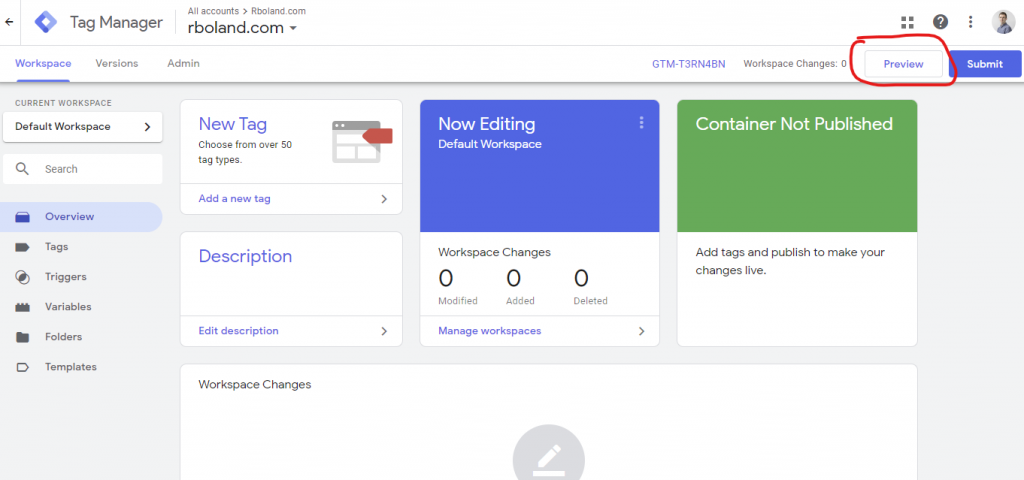Screen dimensions: 1024x480
Task: Click the New Tag illustration icon
Action: pos(362,140)
